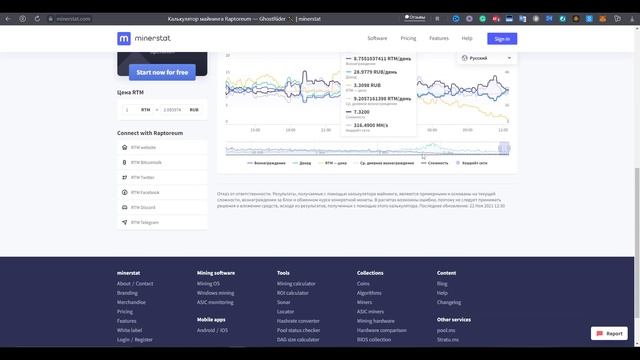Click the minerstat logo icon
Screen dimensions: 640x360
click(x=124, y=38)
